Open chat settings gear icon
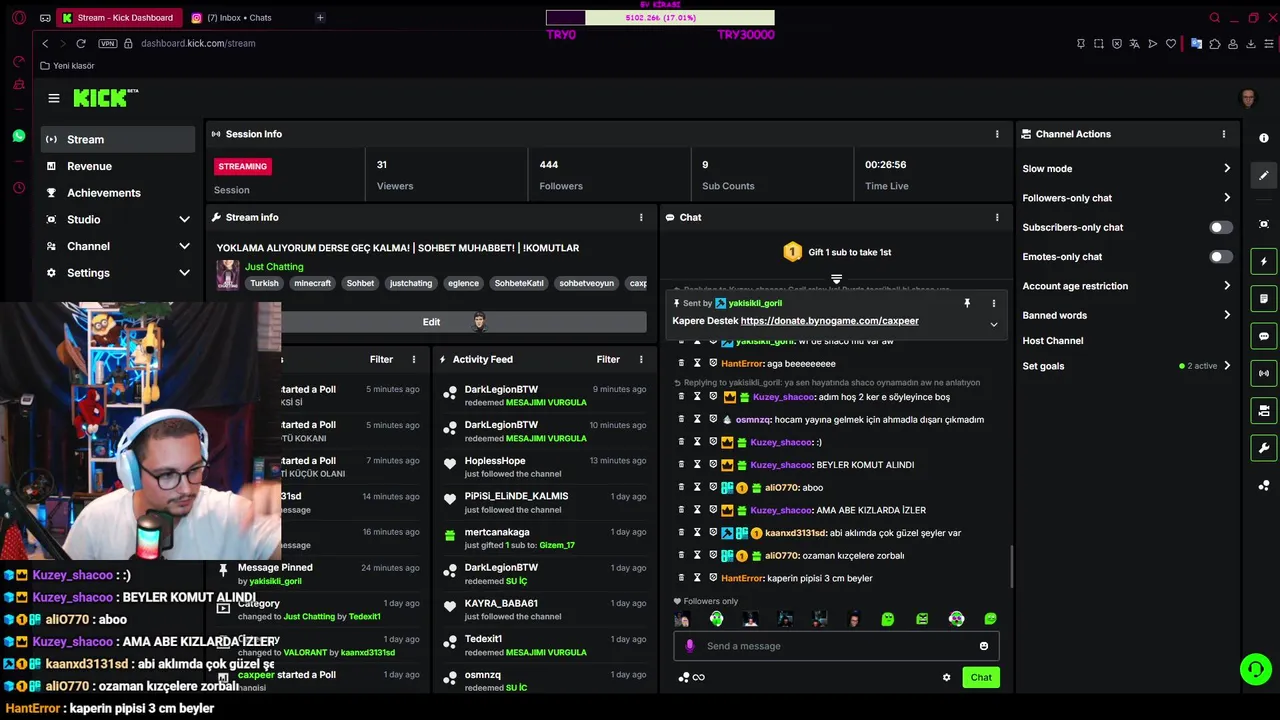 click(946, 677)
